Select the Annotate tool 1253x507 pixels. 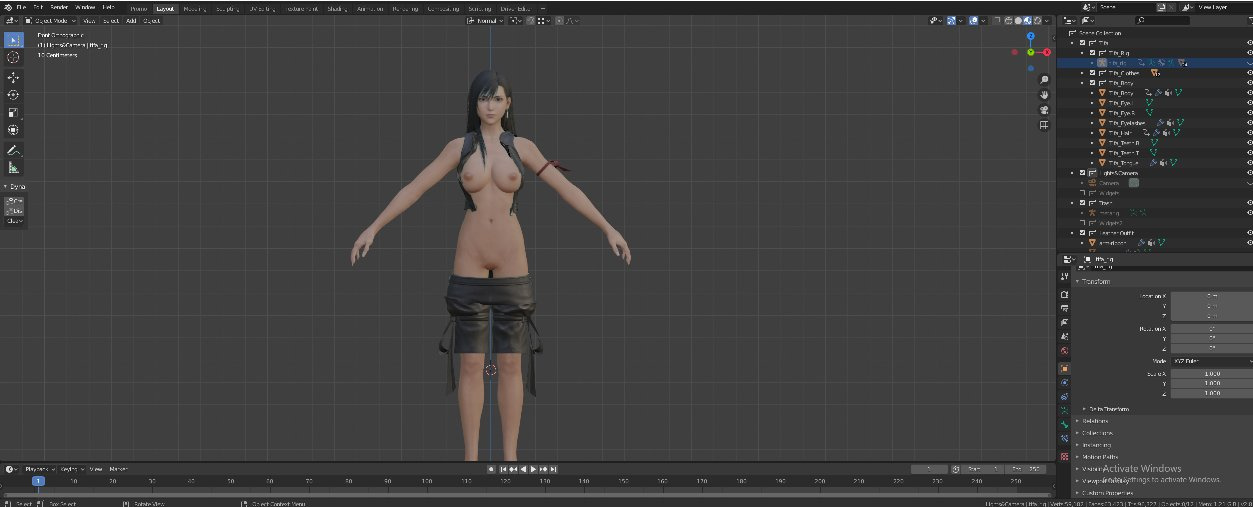pyautogui.click(x=13, y=151)
